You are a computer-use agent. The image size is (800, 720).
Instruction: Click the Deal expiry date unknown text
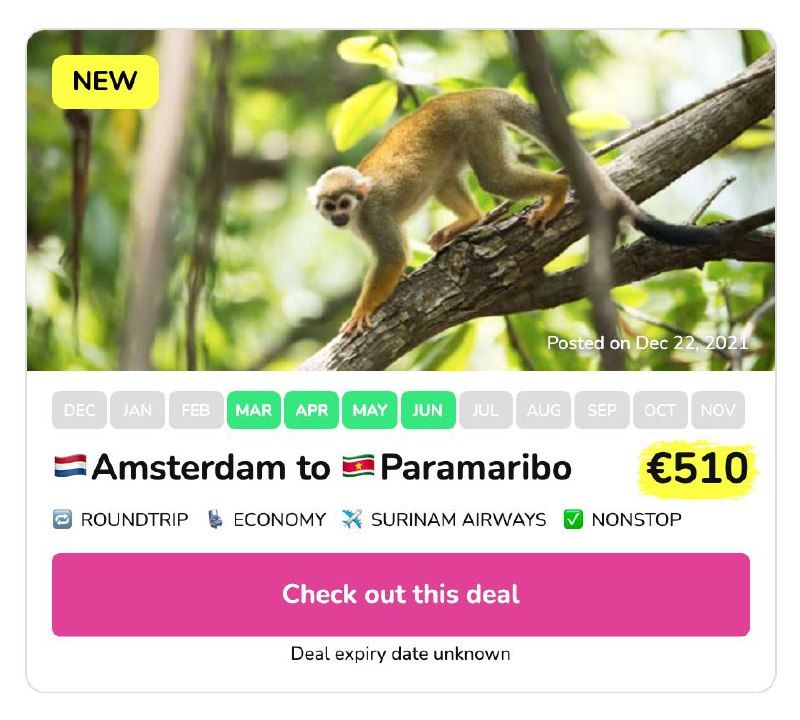pos(400,654)
